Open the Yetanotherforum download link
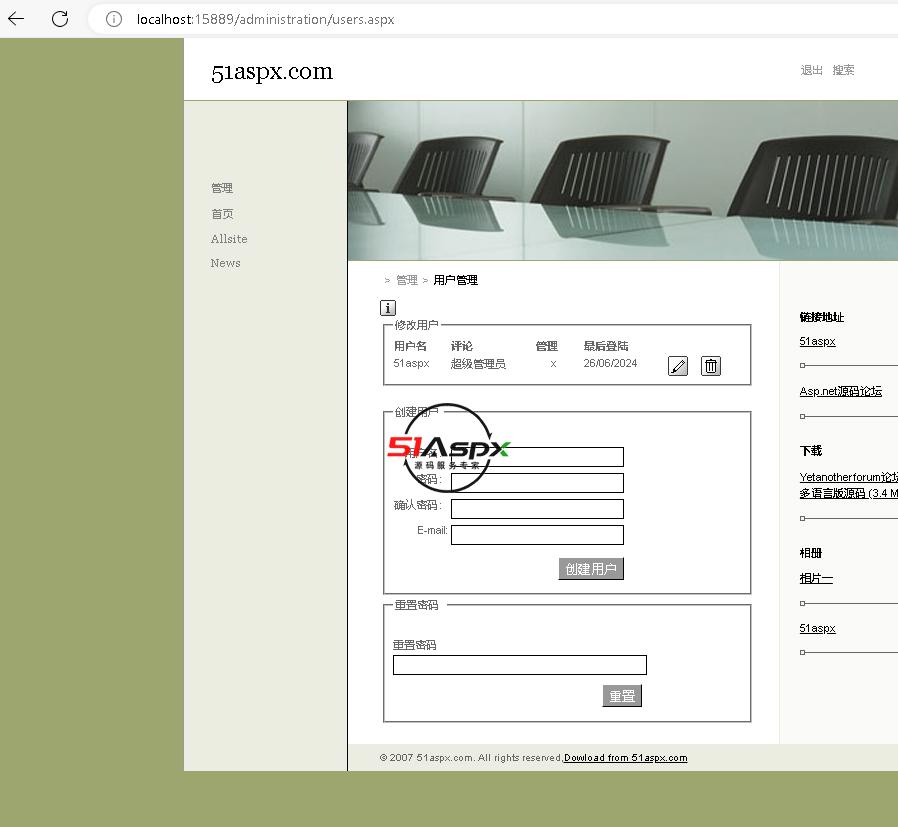898x827 pixels. (849, 485)
